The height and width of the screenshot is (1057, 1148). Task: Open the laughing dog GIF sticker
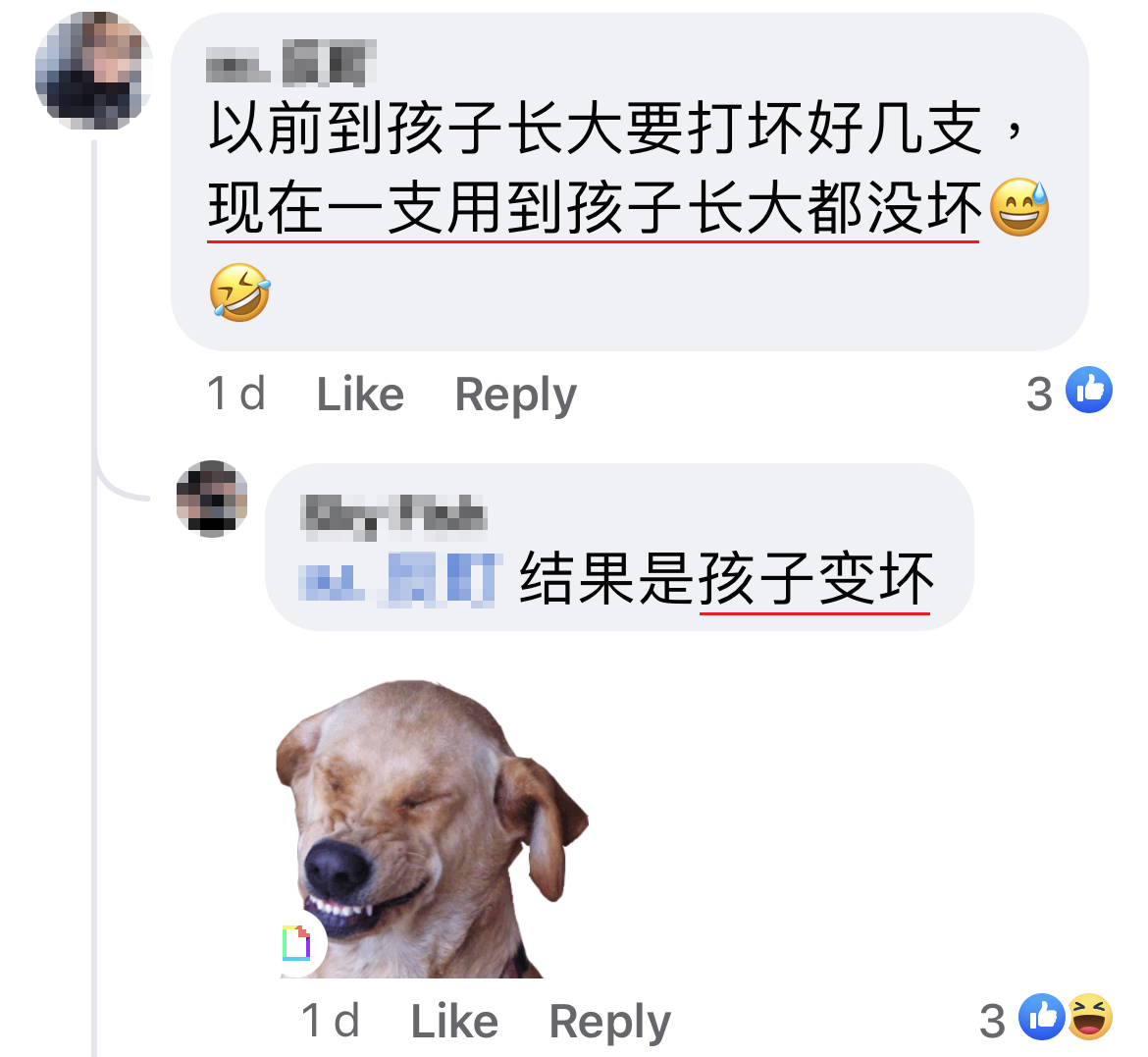[432, 828]
